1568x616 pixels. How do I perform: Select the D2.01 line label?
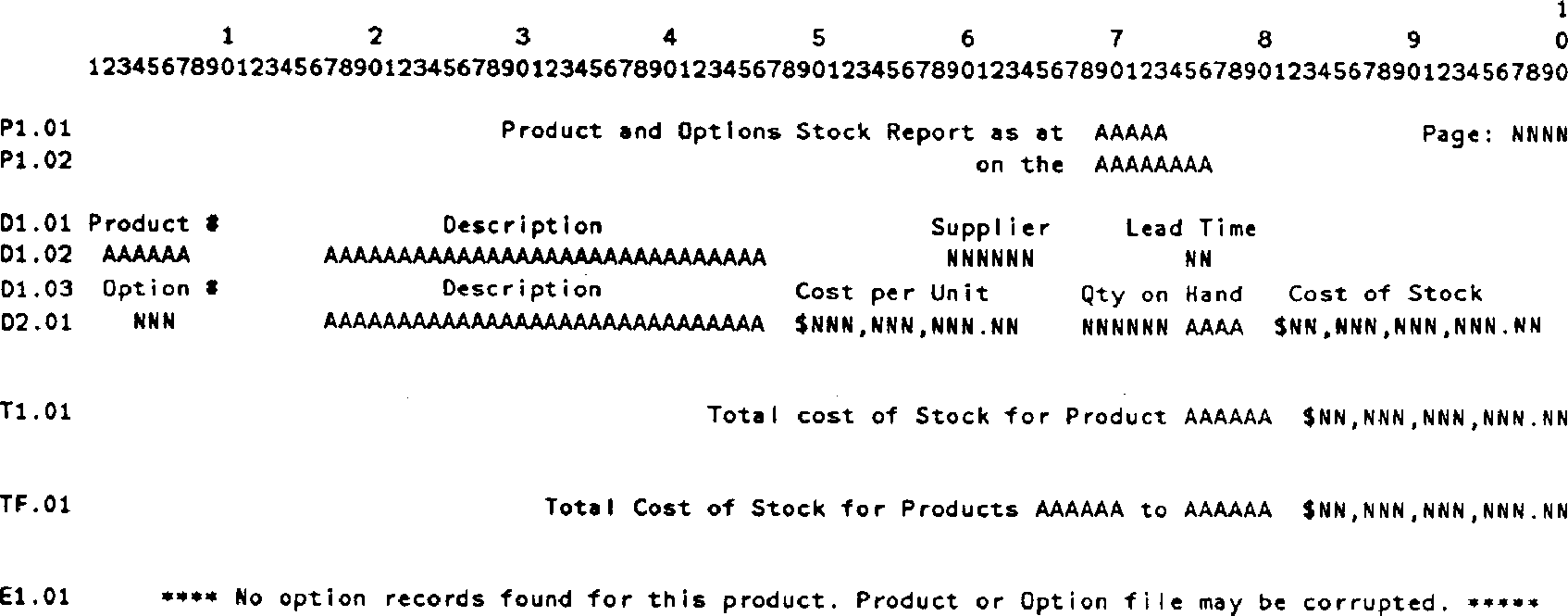pyautogui.click(x=36, y=322)
